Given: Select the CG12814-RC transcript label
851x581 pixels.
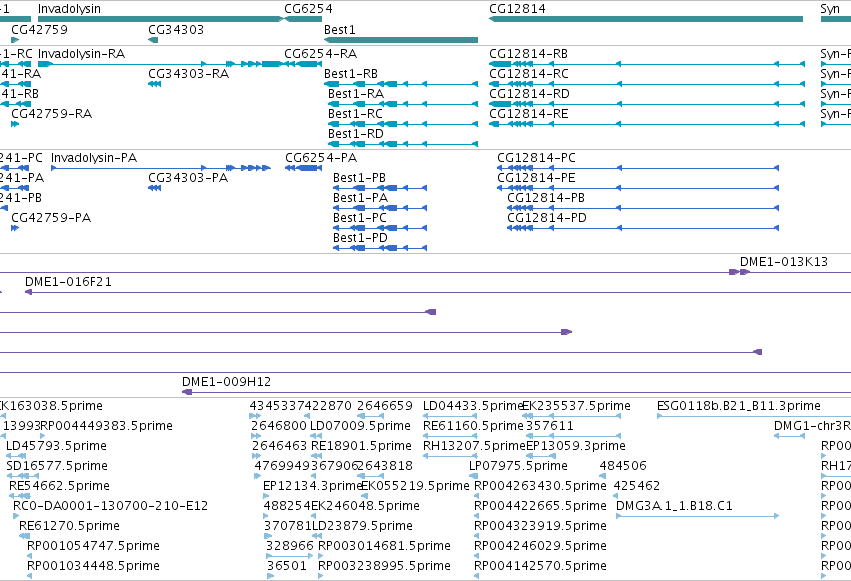Looking at the screenshot, I should tap(529, 74).
